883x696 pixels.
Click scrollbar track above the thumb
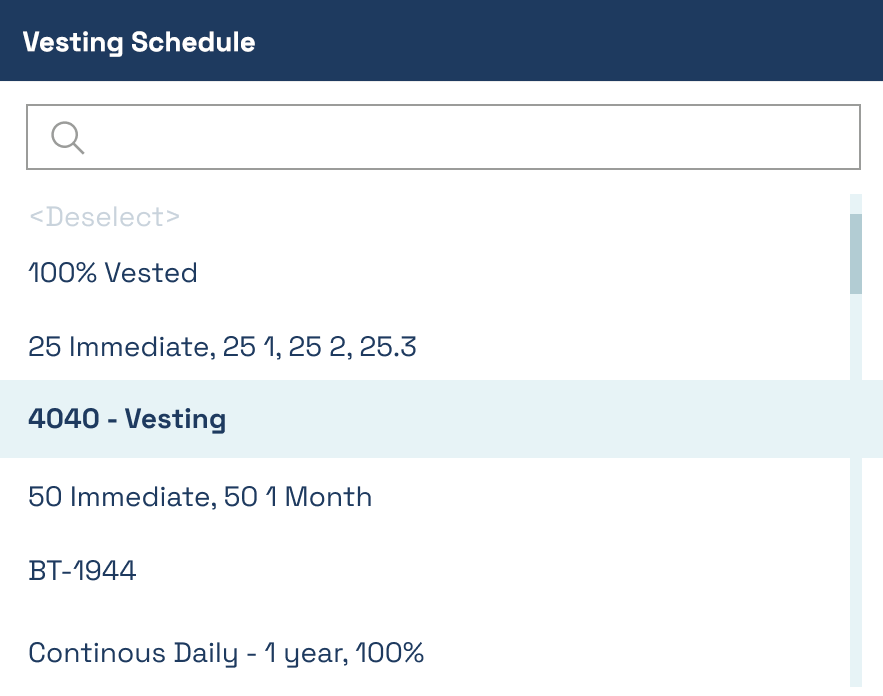coord(855,204)
